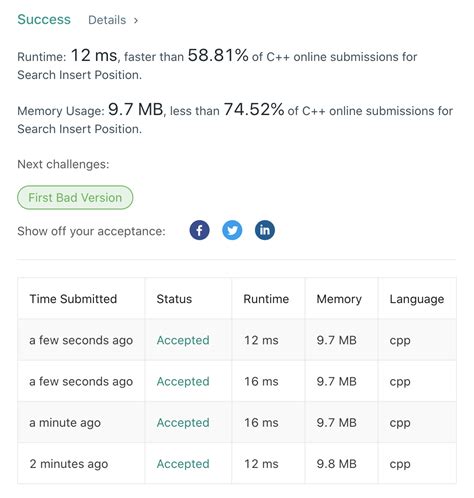
Task: Open the Accepted submission from a minute ago
Action: [x=183, y=422]
